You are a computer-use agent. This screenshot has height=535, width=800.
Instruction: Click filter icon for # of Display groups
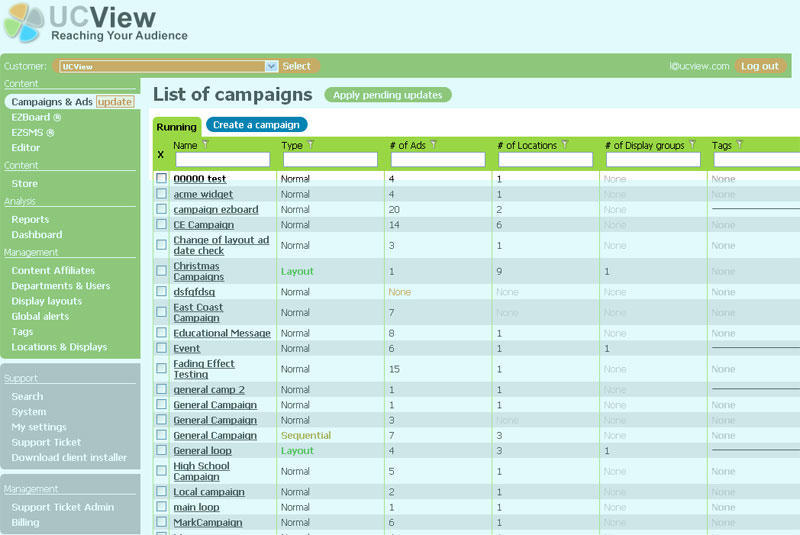(x=692, y=145)
